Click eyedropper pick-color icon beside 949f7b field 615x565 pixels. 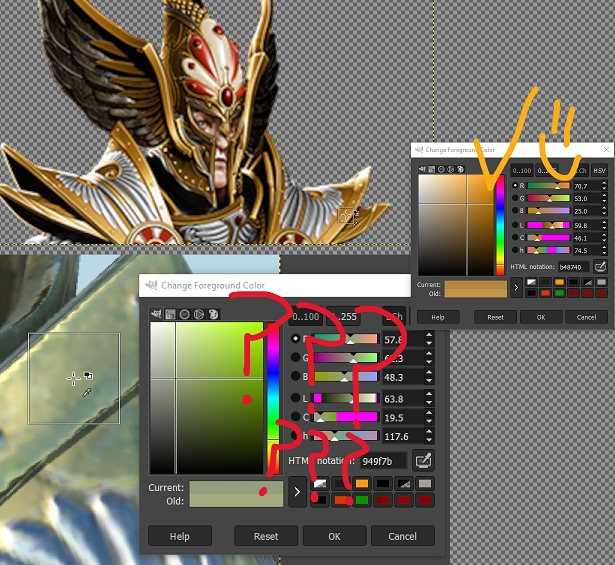coord(424,461)
